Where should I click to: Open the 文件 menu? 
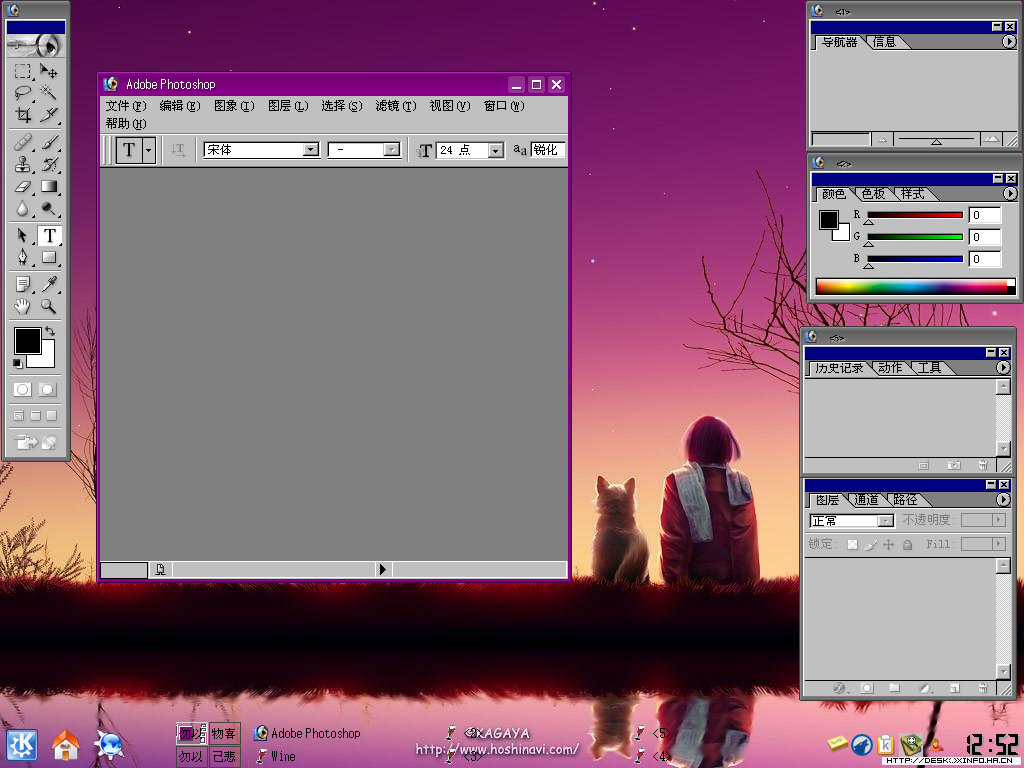click(x=126, y=106)
